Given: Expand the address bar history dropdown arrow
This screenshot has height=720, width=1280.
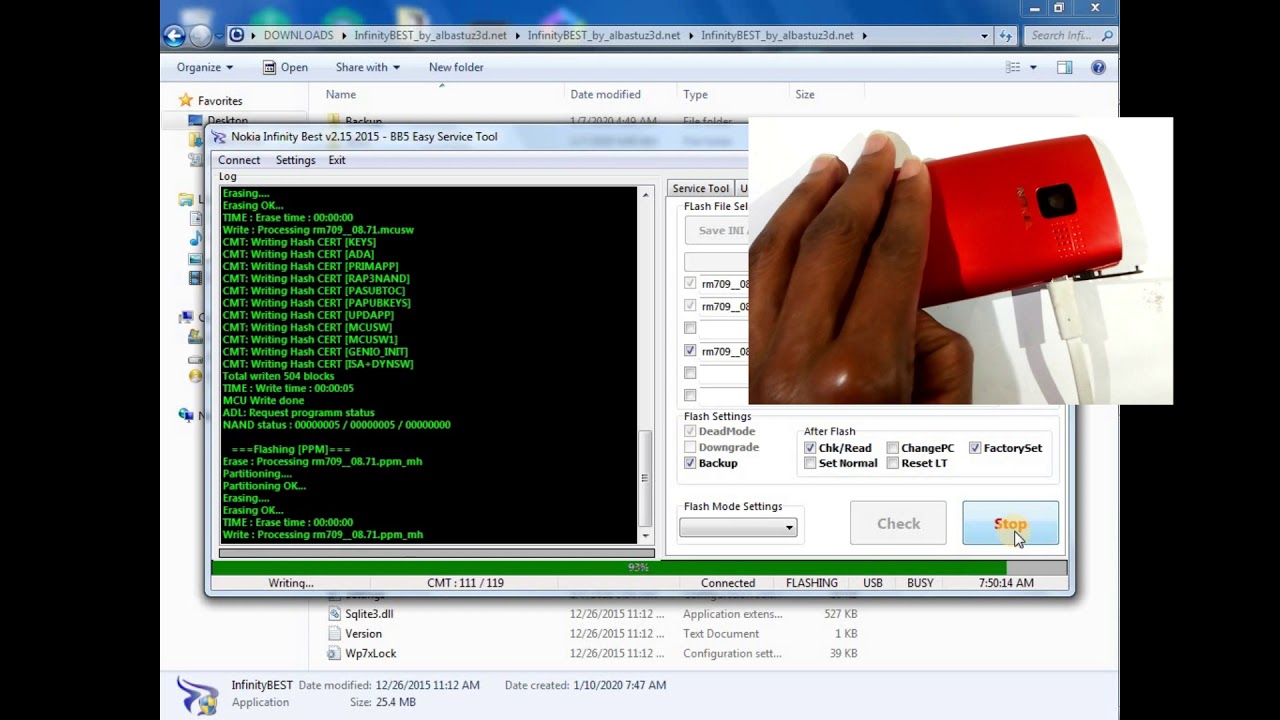Looking at the screenshot, I should [984, 35].
